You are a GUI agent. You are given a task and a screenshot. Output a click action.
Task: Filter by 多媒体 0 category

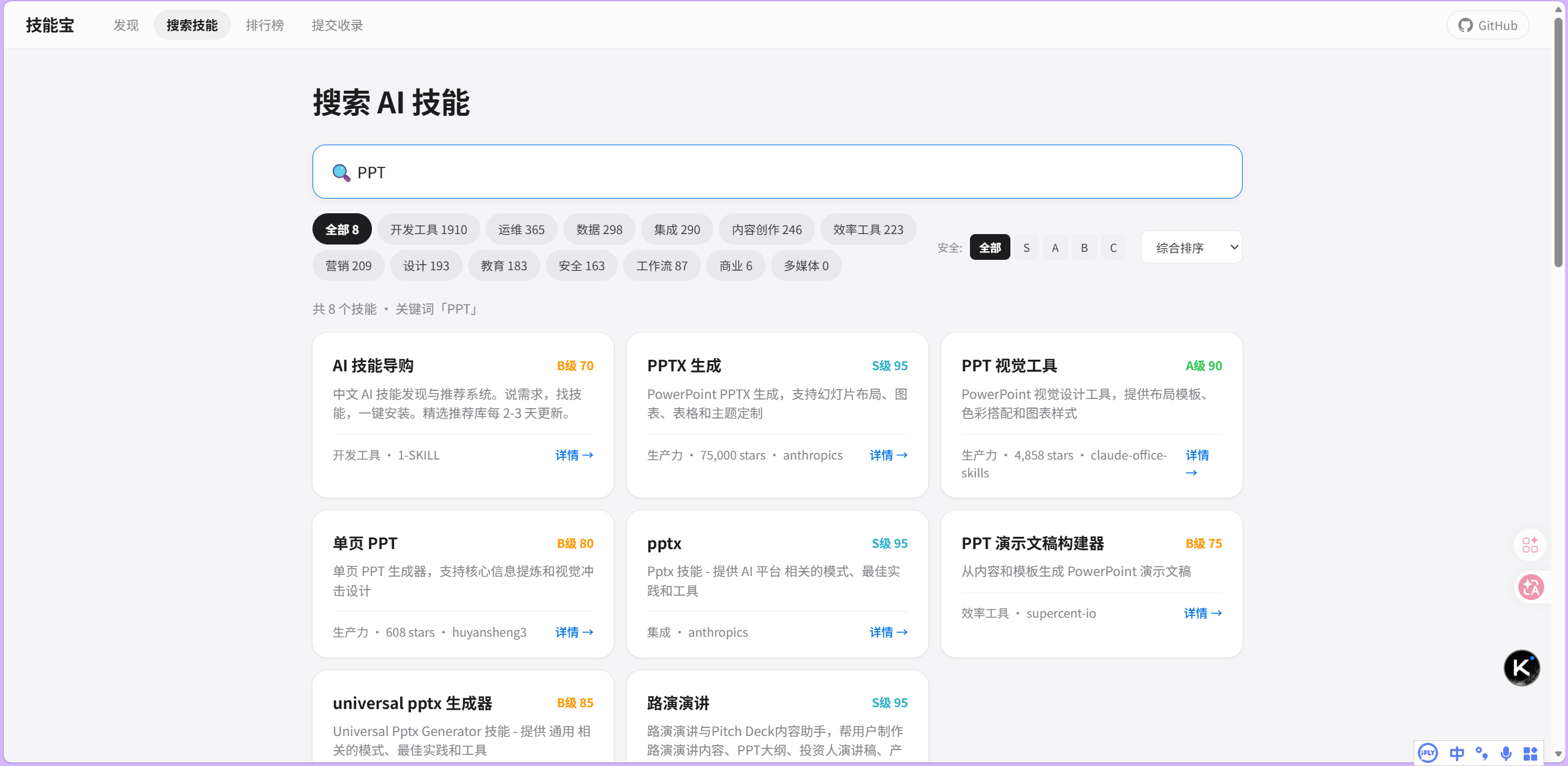(806, 265)
